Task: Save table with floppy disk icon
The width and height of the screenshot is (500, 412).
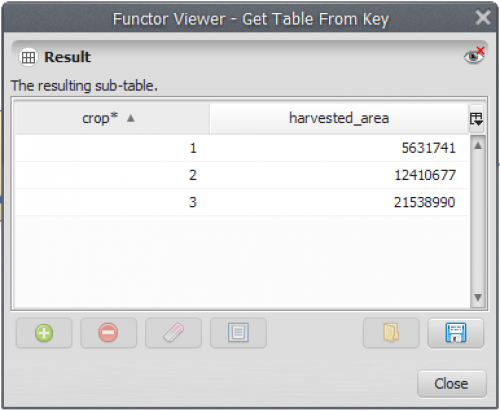Action: pyautogui.click(x=456, y=333)
